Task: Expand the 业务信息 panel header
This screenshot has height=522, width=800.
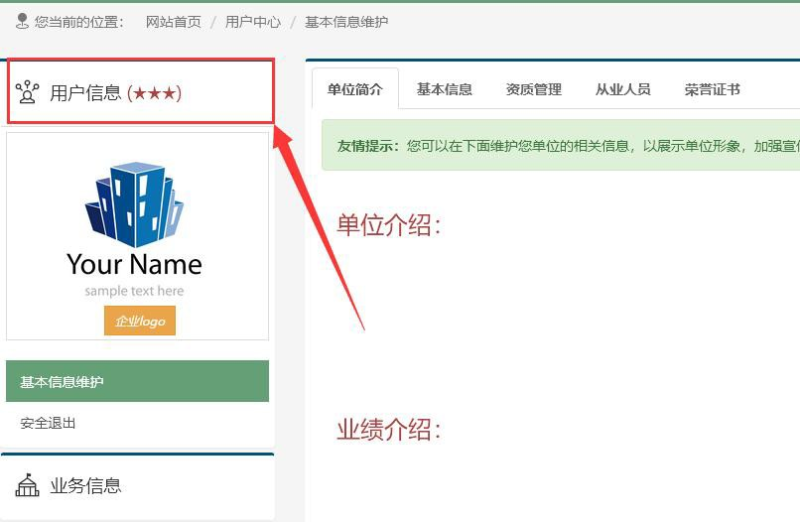Action: point(86,486)
